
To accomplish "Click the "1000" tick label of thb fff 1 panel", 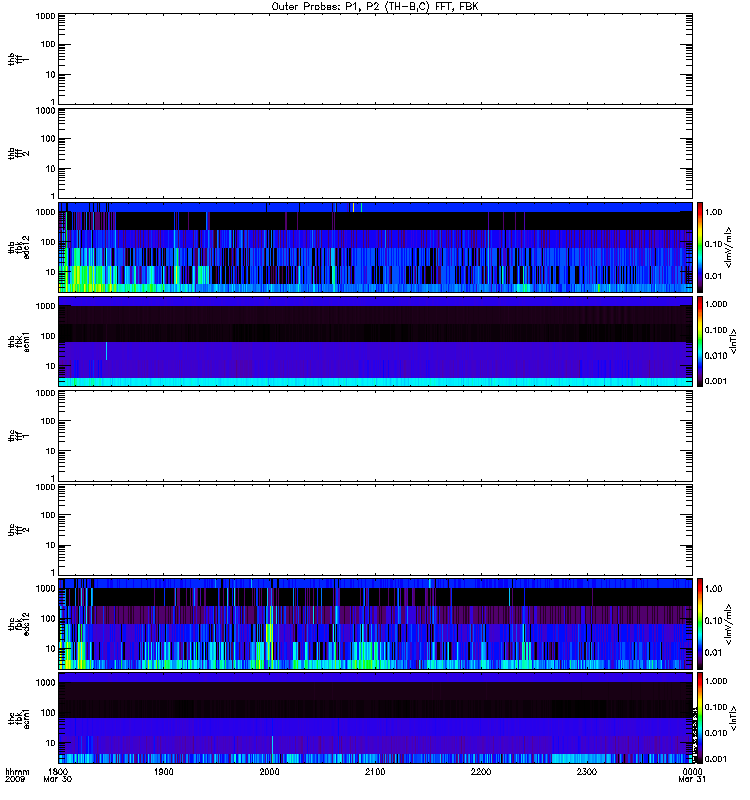I will pos(45,16).
